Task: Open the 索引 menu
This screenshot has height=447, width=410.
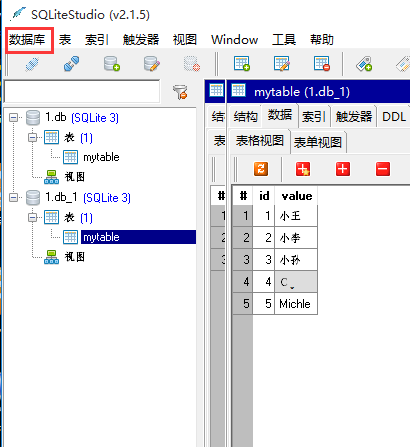Action: pyautogui.click(x=97, y=40)
